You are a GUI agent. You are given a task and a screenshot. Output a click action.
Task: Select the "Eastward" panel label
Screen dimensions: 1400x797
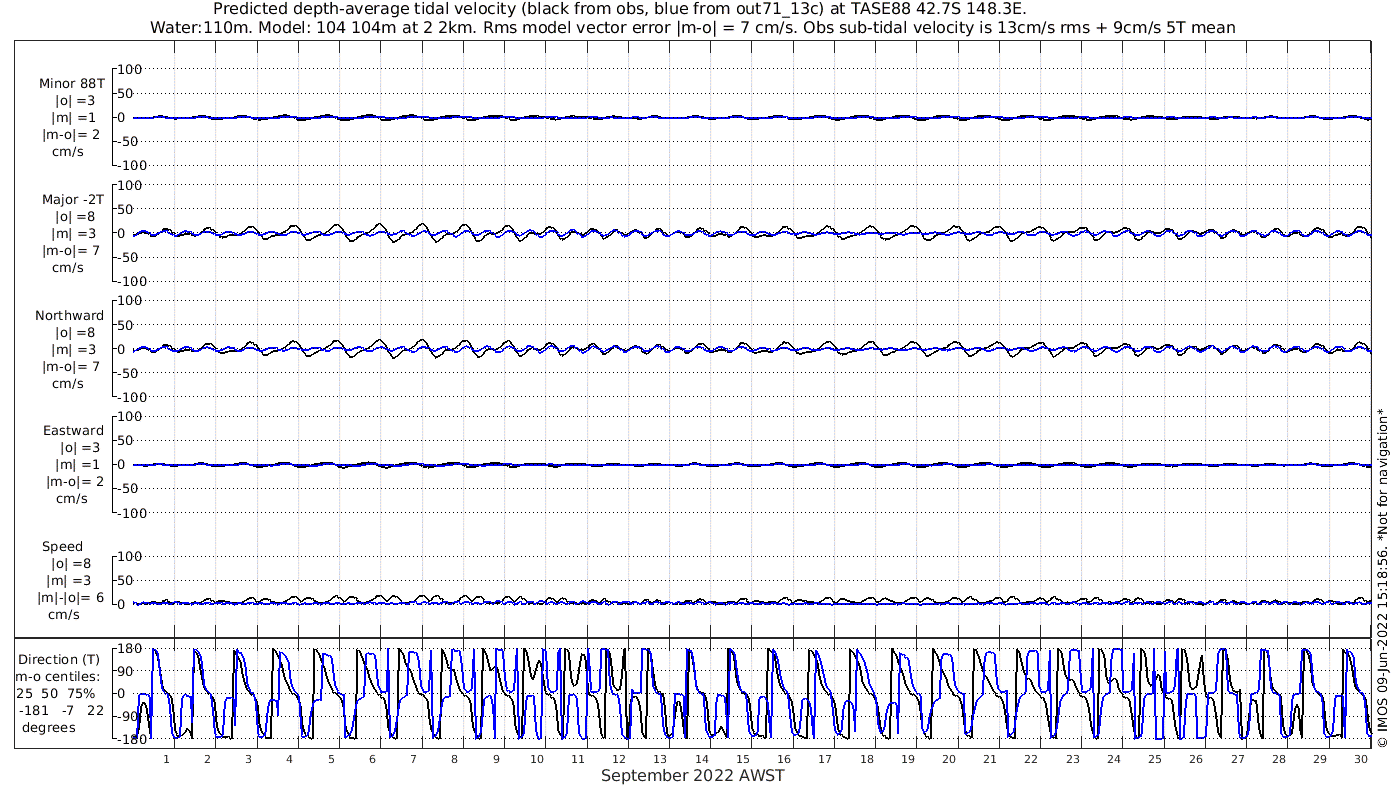pos(73,430)
